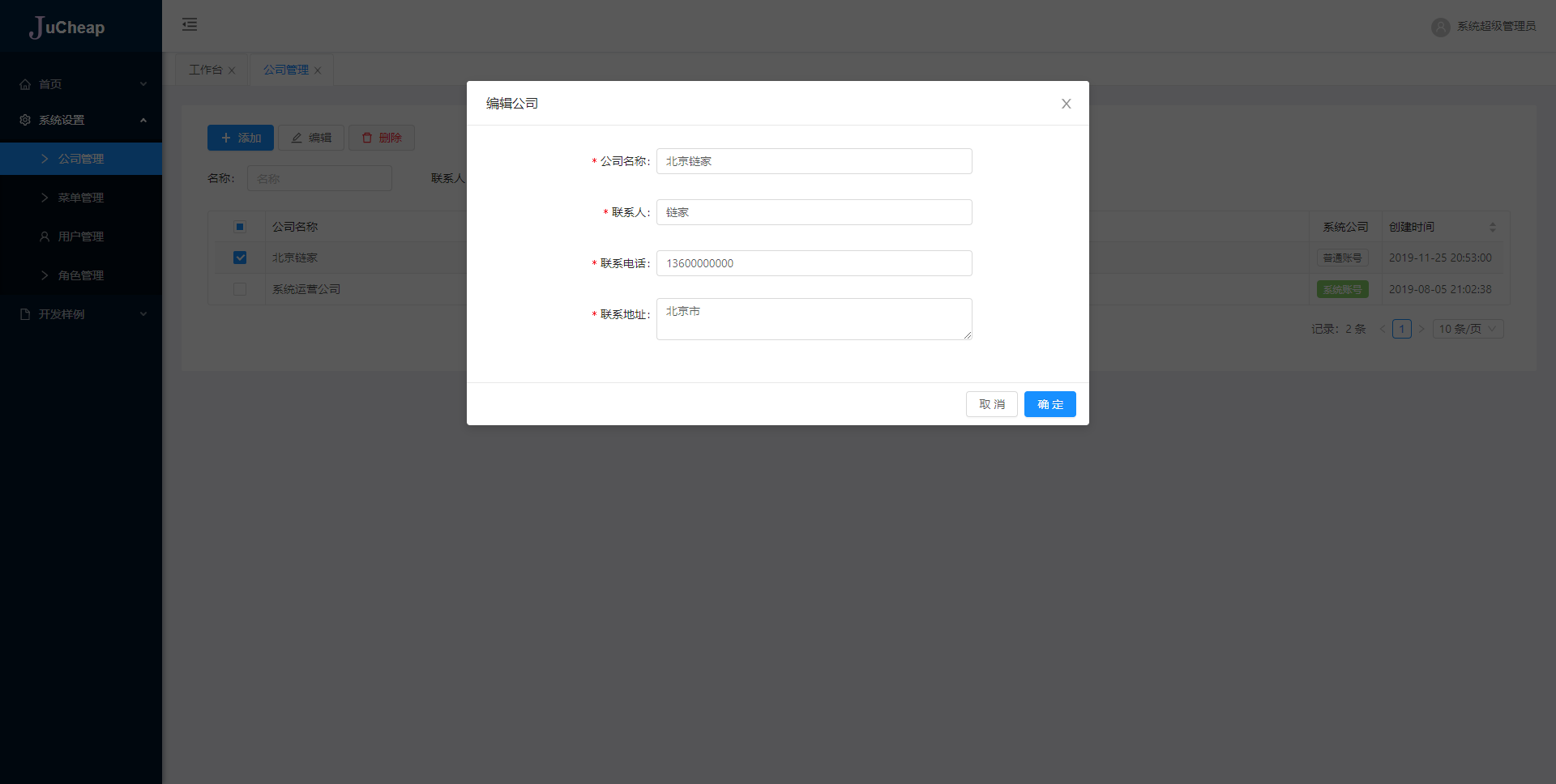Expand the 开发样例 menu section
This screenshot has width=1556, height=784.
point(143,314)
